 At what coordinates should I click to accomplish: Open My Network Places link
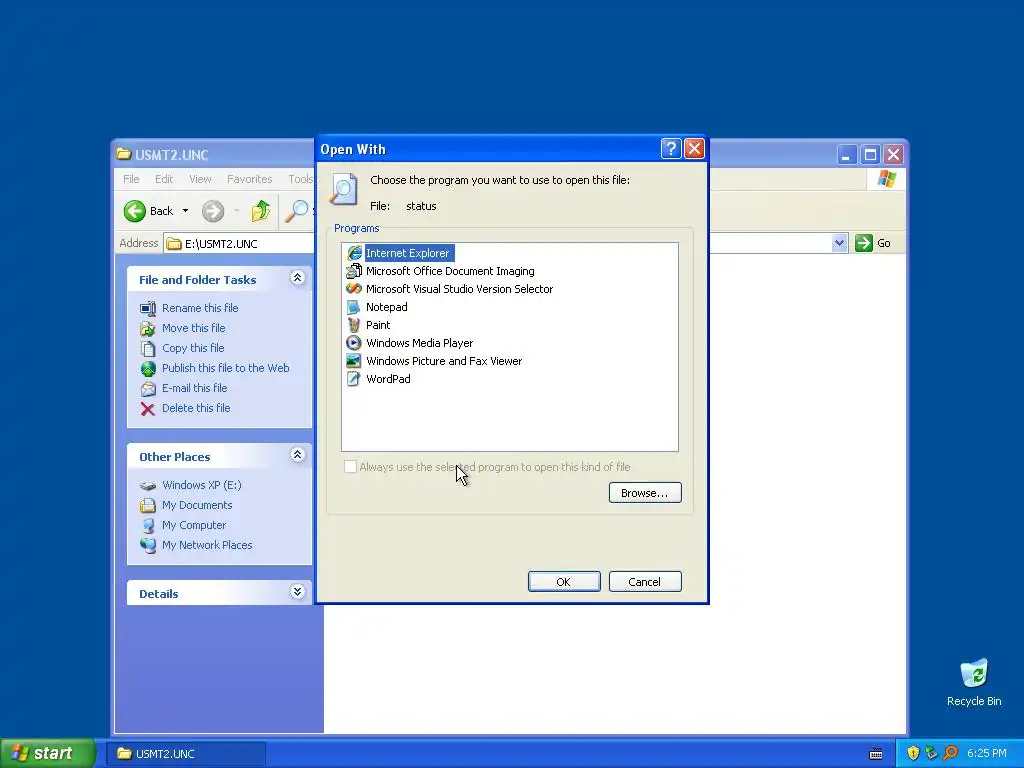pyautogui.click(x=206, y=545)
